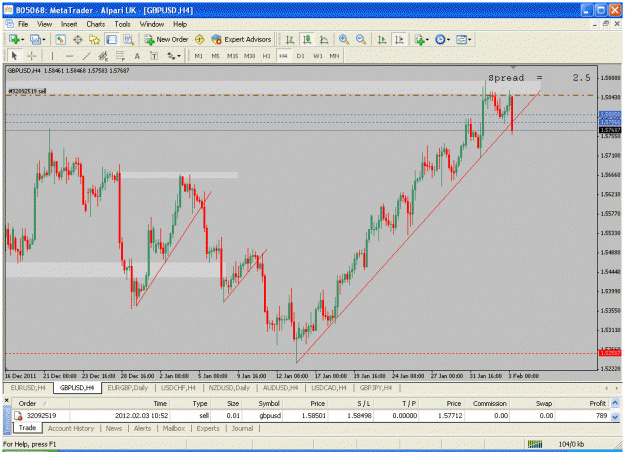This screenshot has height=452, width=625.
Task: Expand Profiles dropdown arrow
Action: click(x=44, y=40)
